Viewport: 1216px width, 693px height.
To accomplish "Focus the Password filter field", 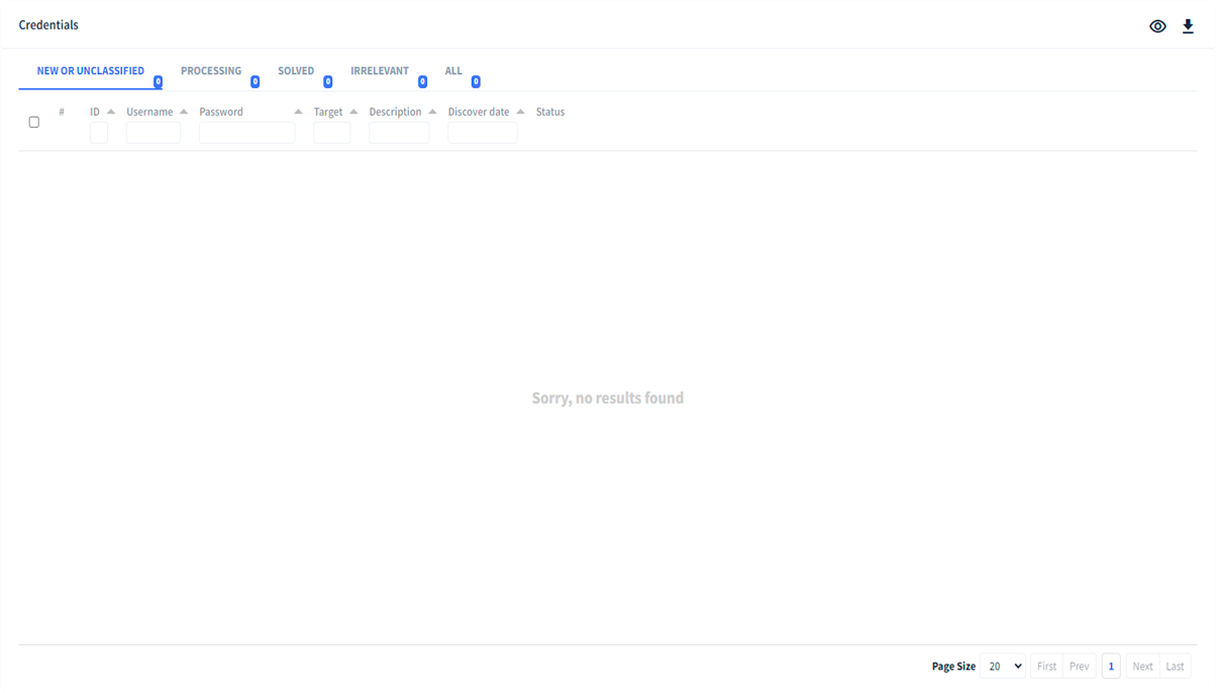I will click(247, 133).
